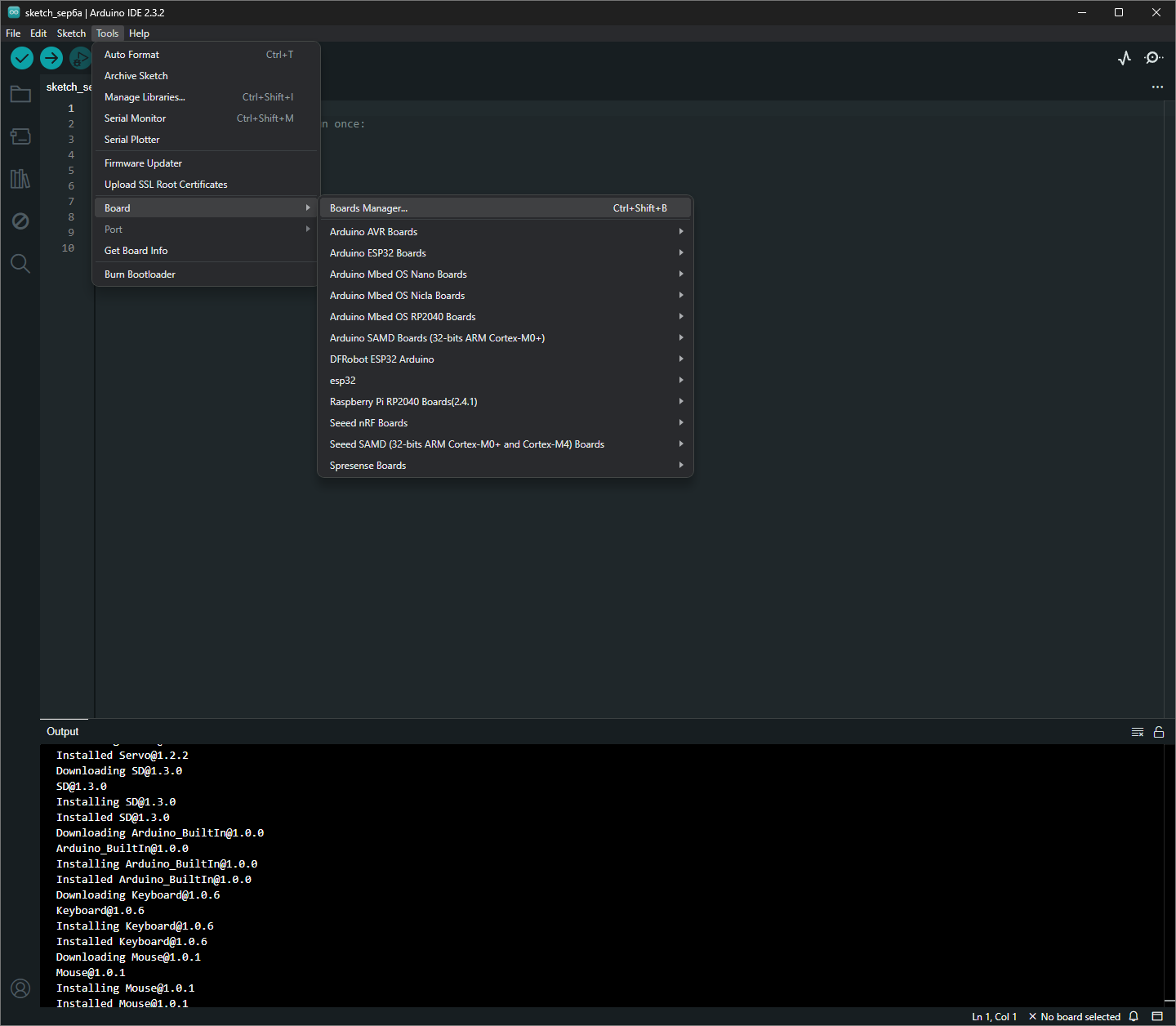
Task: Choose Archive Sketch
Action: point(206,76)
